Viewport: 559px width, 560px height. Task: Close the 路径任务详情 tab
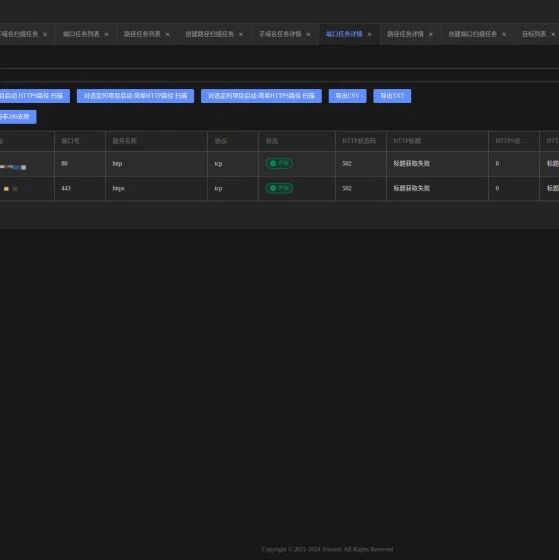pyautogui.click(x=431, y=34)
